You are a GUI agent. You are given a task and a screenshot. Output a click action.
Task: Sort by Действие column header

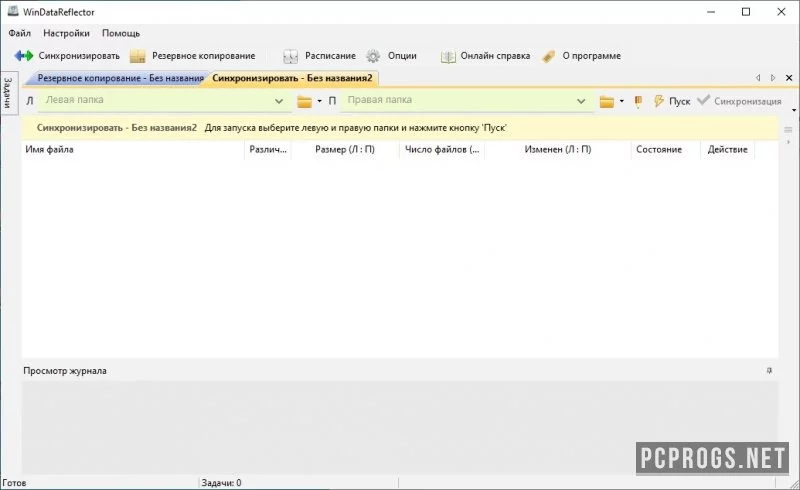pos(728,150)
